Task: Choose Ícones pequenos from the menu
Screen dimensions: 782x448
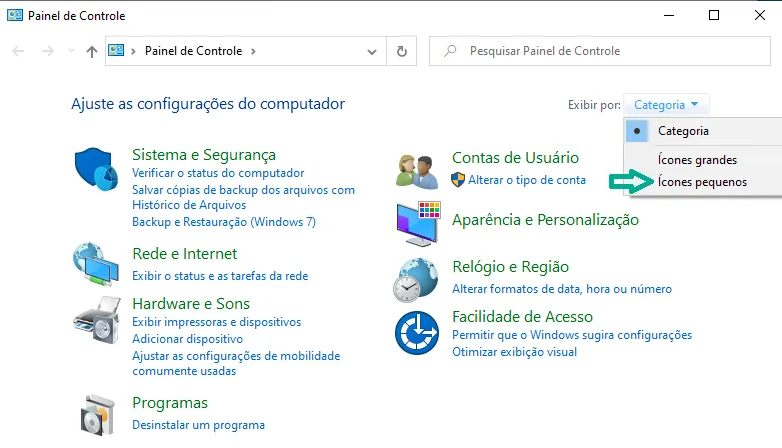Action: tap(702, 182)
